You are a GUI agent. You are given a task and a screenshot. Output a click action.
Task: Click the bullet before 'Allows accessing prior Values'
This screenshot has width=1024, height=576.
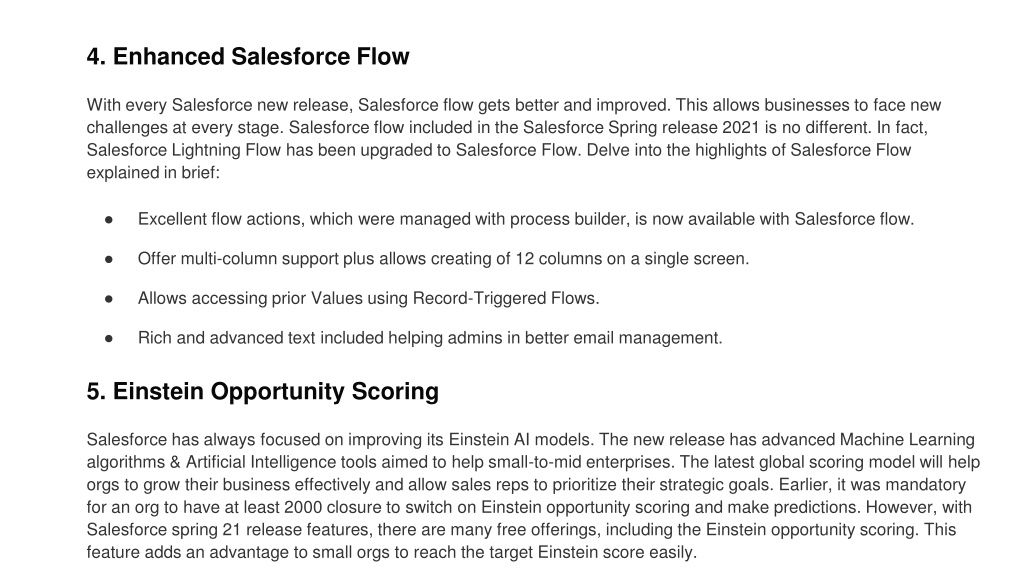coord(108,300)
